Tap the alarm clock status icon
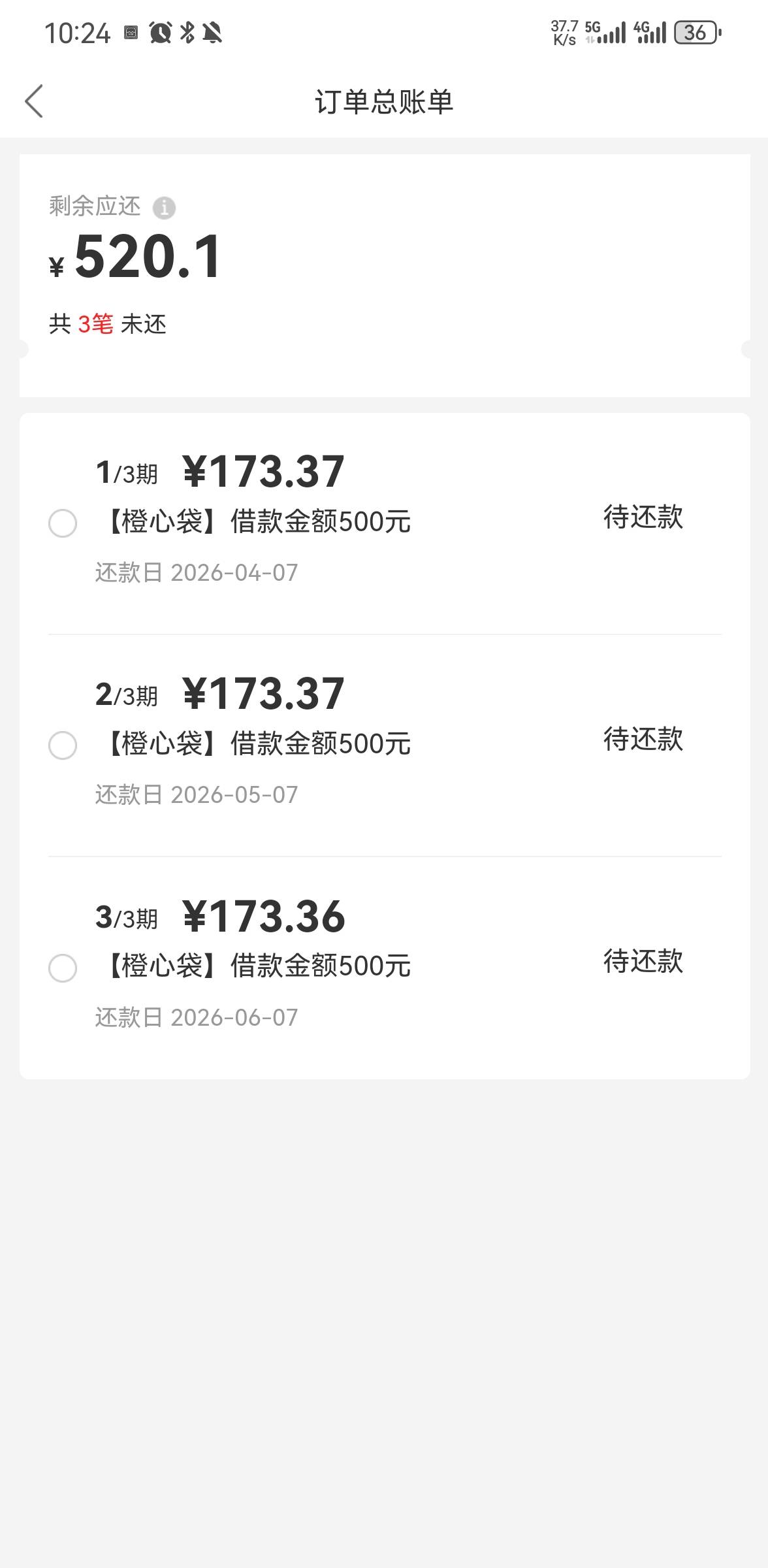 [160, 32]
